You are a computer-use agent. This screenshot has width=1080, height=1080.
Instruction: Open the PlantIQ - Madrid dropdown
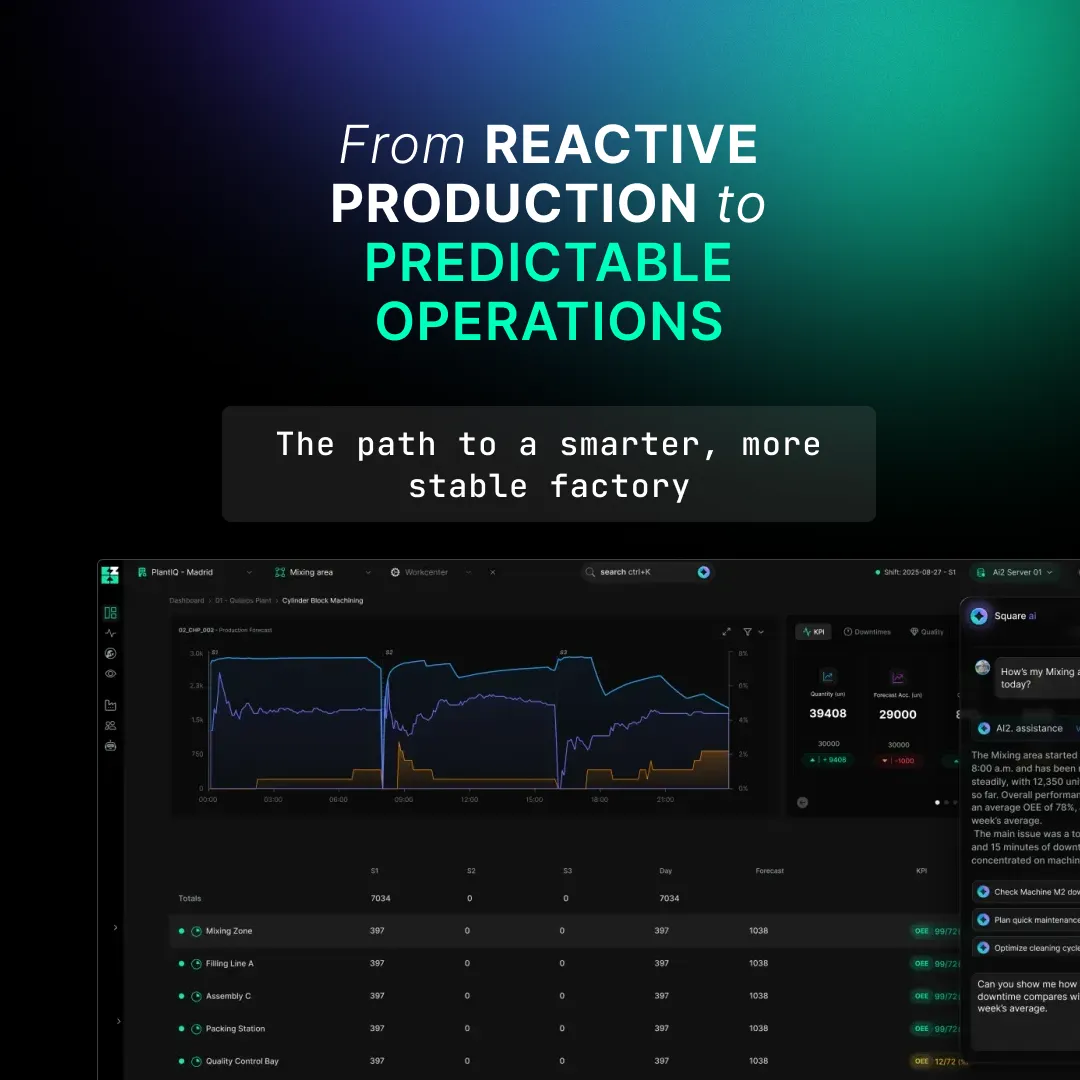point(196,572)
